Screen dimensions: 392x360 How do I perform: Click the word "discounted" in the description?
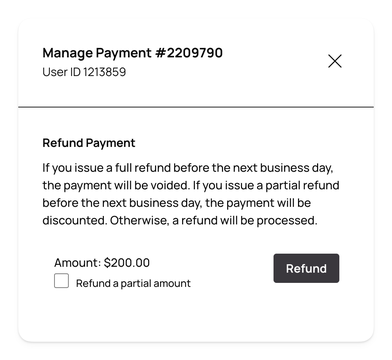[75, 221]
